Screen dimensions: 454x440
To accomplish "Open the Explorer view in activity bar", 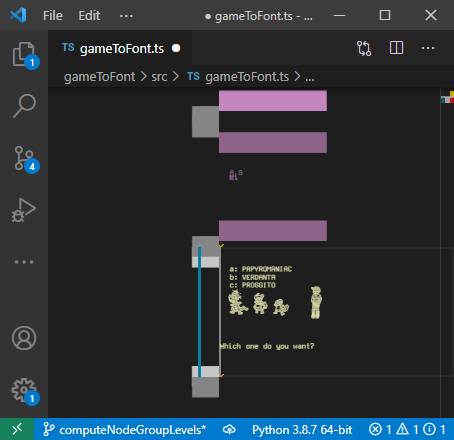I will [x=24, y=54].
